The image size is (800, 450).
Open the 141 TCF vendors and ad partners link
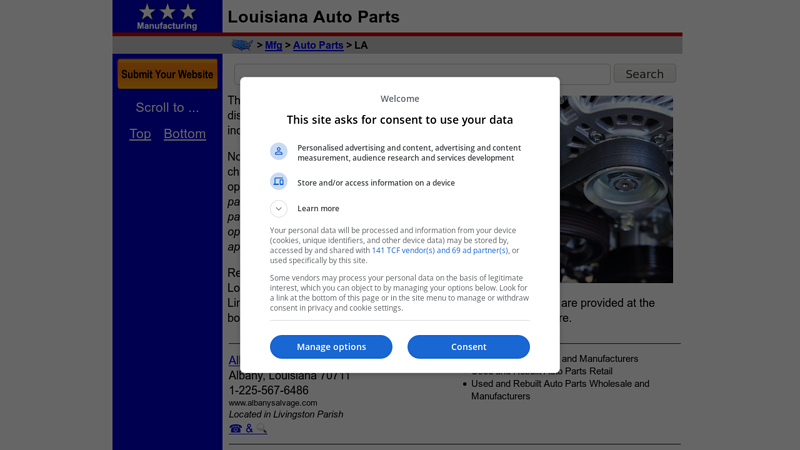click(440, 250)
